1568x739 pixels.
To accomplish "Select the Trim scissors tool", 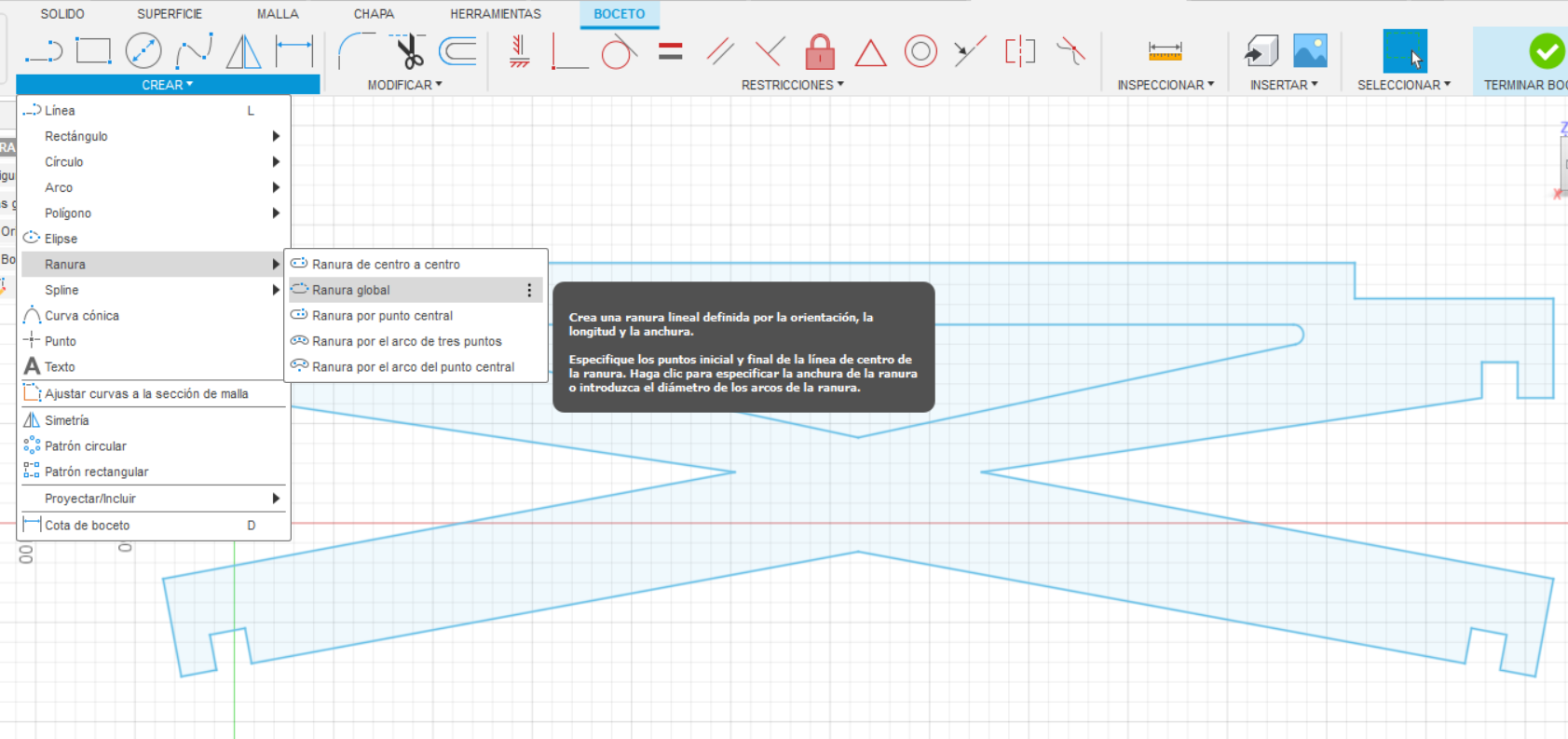I will (408, 51).
